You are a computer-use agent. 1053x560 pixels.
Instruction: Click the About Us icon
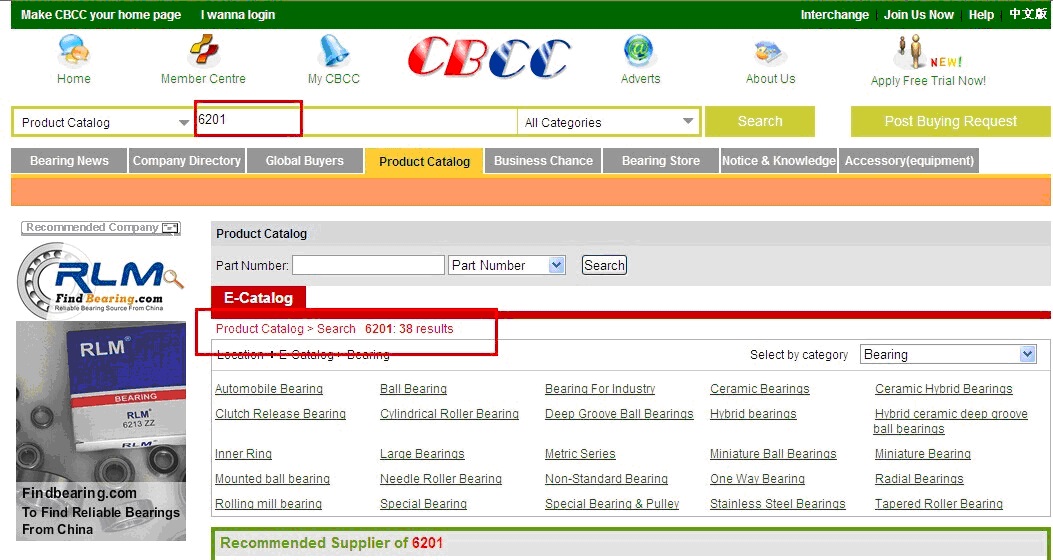pyautogui.click(x=770, y=52)
